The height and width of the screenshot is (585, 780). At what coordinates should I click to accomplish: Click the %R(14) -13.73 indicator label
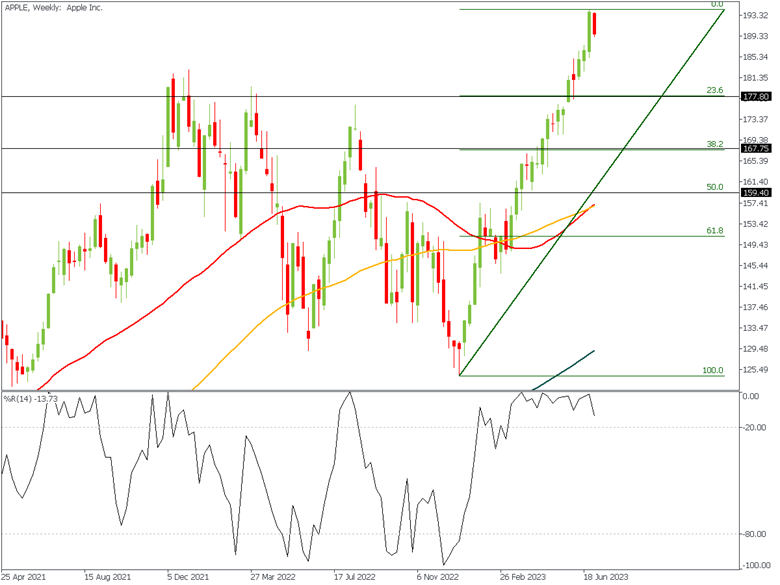pyautogui.click(x=31, y=399)
